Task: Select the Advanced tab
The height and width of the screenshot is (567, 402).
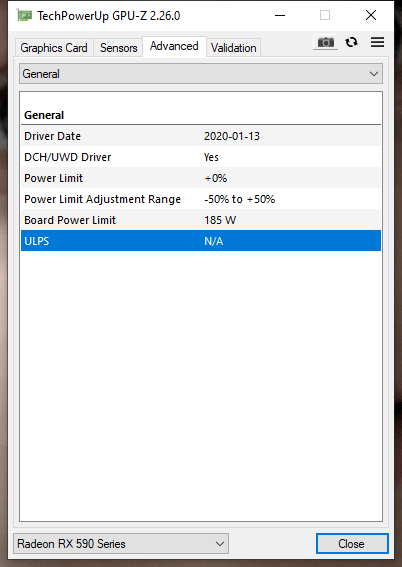Action: (174, 46)
